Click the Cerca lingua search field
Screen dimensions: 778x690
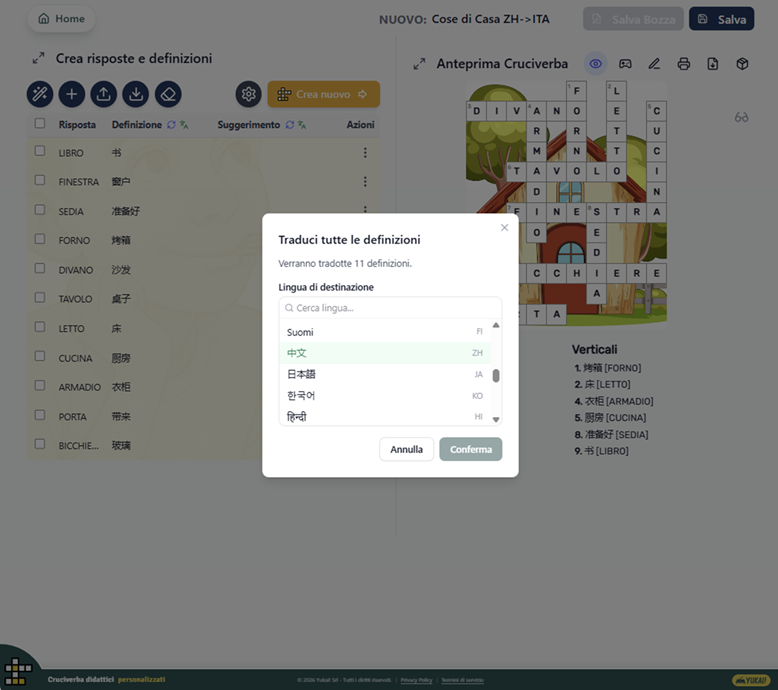(x=390, y=308)
